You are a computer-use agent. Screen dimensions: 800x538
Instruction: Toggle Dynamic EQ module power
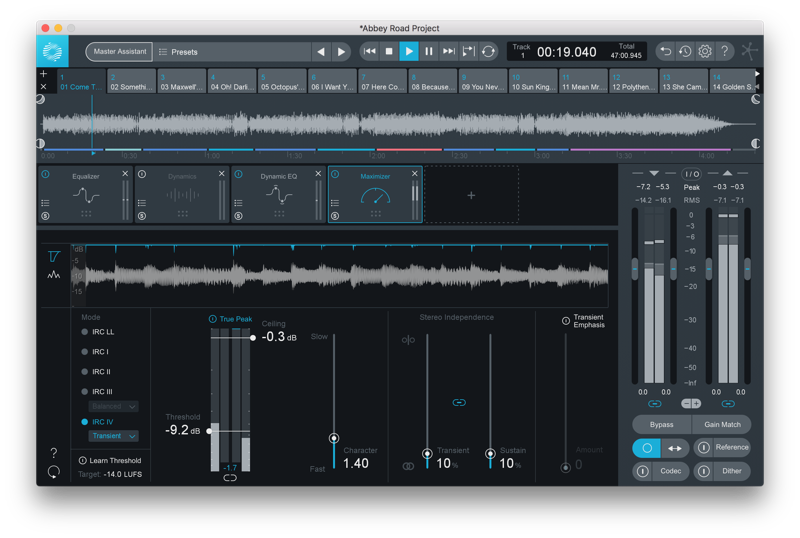(238, 175)
